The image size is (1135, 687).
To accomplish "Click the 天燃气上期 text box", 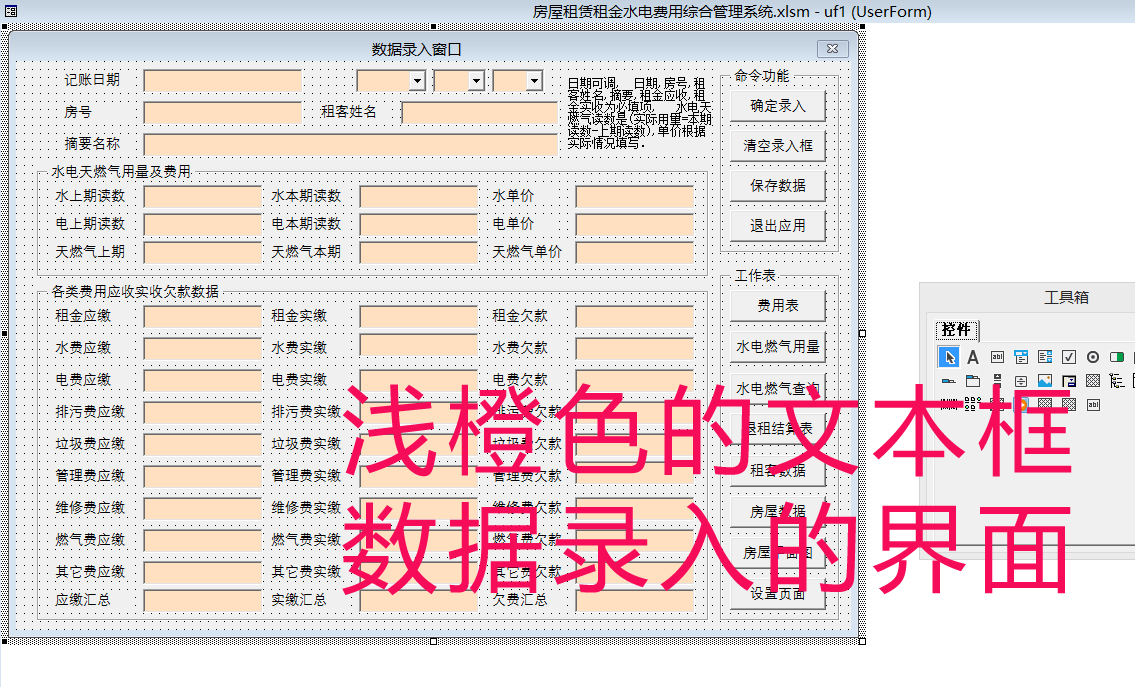I will (x=203, y=252).
